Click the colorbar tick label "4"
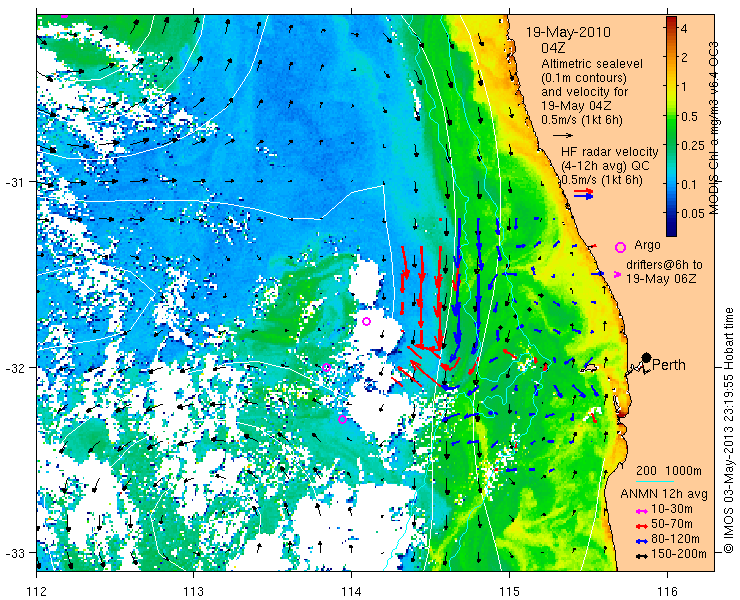The image size is (740, 600). 684,28
